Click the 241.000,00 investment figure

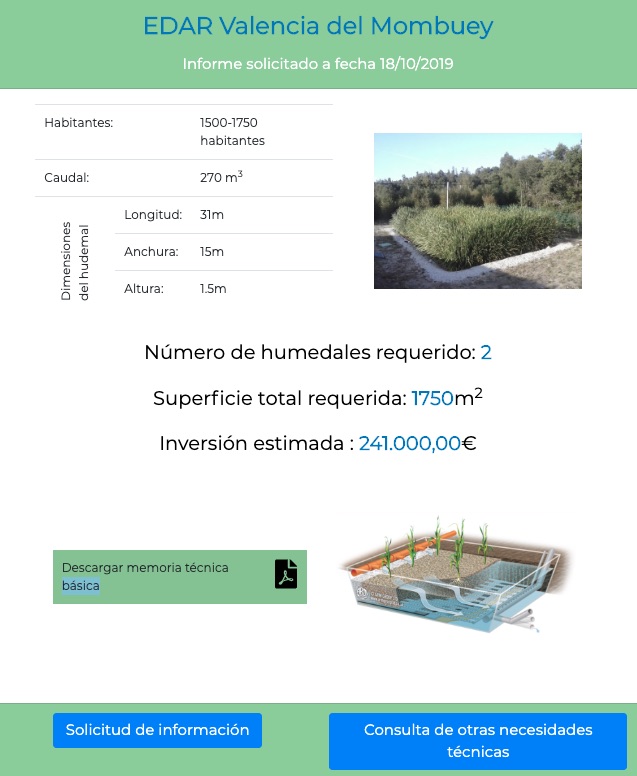[410, 443]
